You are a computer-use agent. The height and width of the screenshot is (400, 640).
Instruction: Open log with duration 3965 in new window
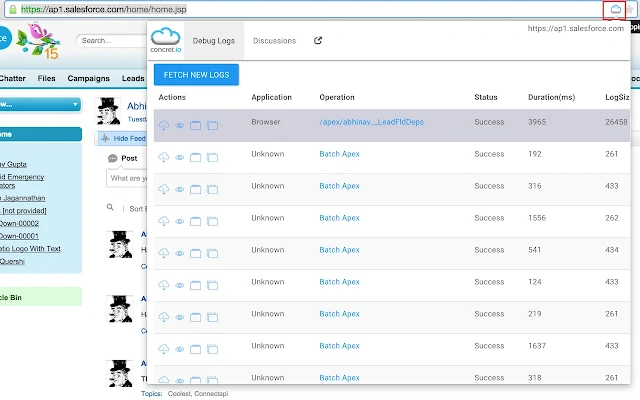tap(212, 125)
